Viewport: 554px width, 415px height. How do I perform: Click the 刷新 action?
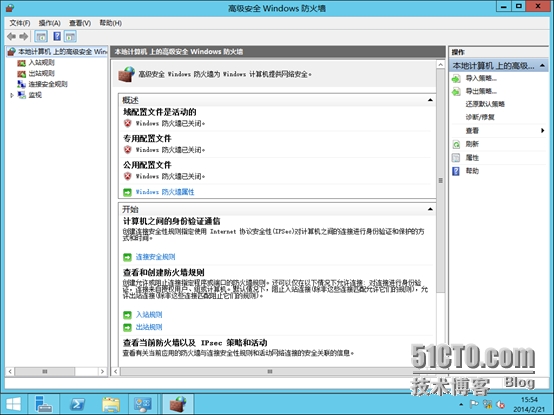[x=472, y=144]
